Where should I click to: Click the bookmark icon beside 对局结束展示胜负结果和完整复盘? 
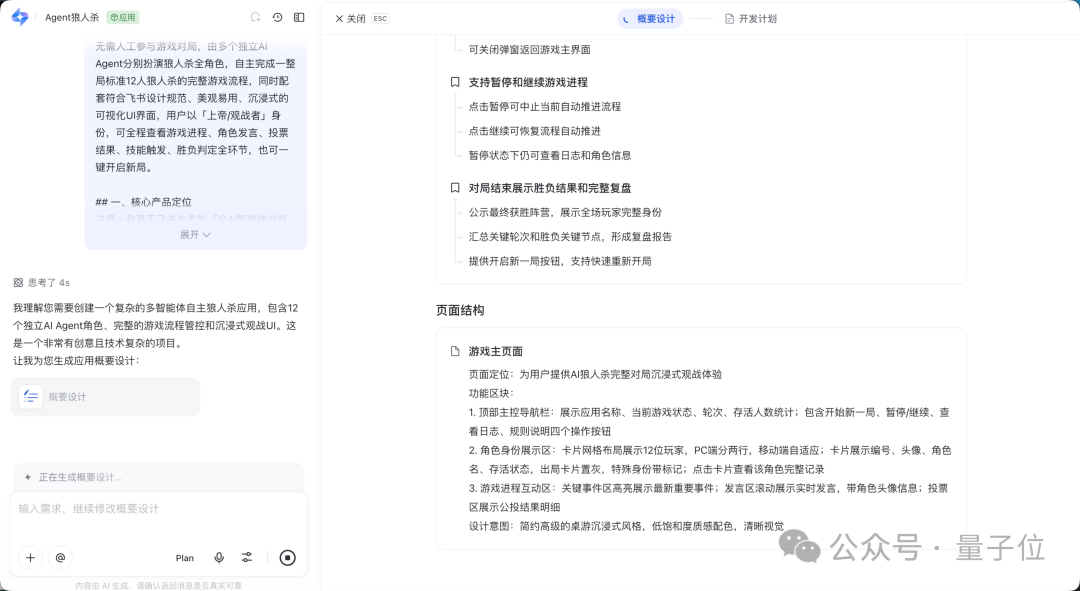click(x=455, y=188)
